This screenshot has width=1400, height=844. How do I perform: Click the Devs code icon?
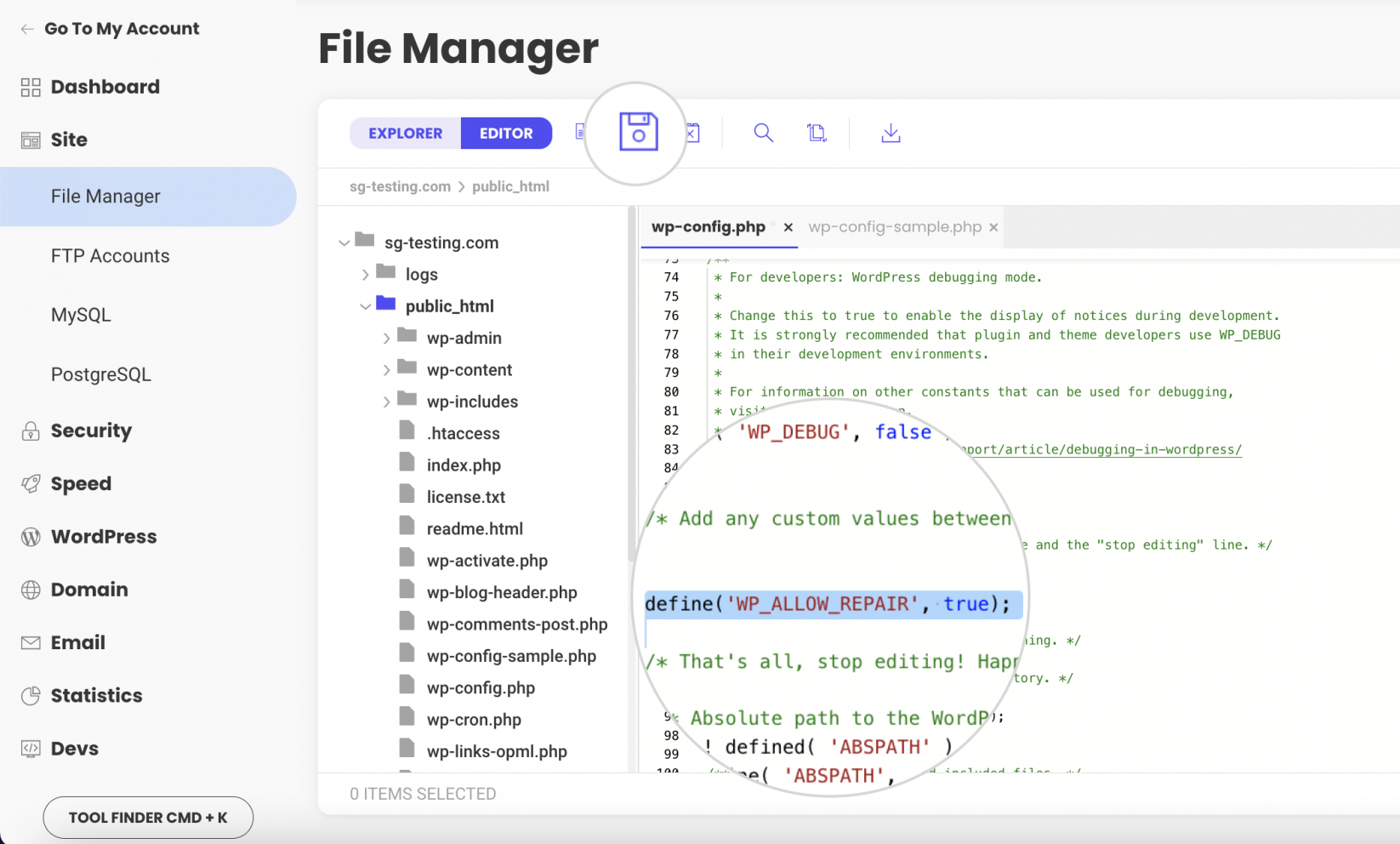31,749
